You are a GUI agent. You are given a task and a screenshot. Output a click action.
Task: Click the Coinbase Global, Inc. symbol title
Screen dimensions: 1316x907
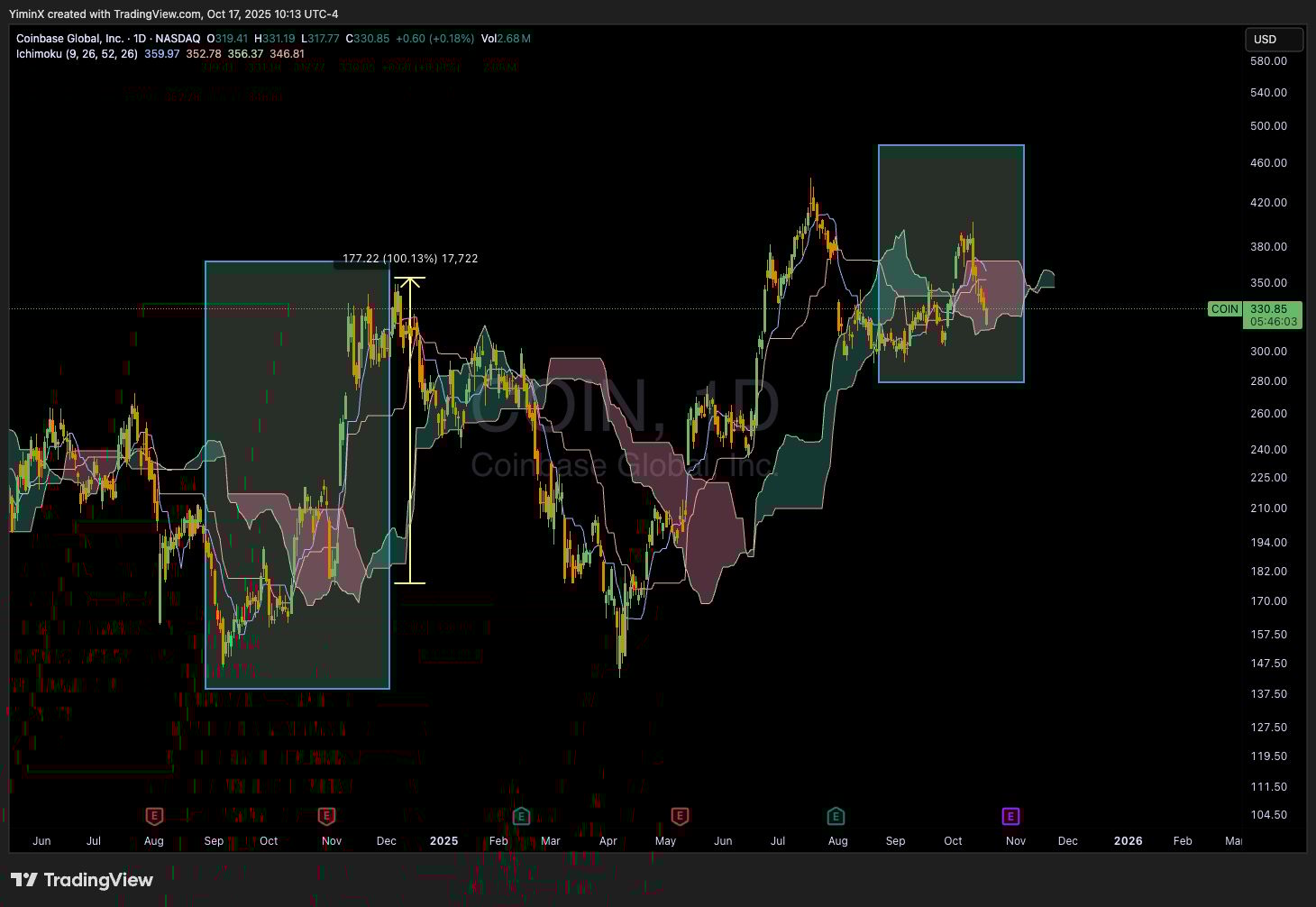click(70, 39)
